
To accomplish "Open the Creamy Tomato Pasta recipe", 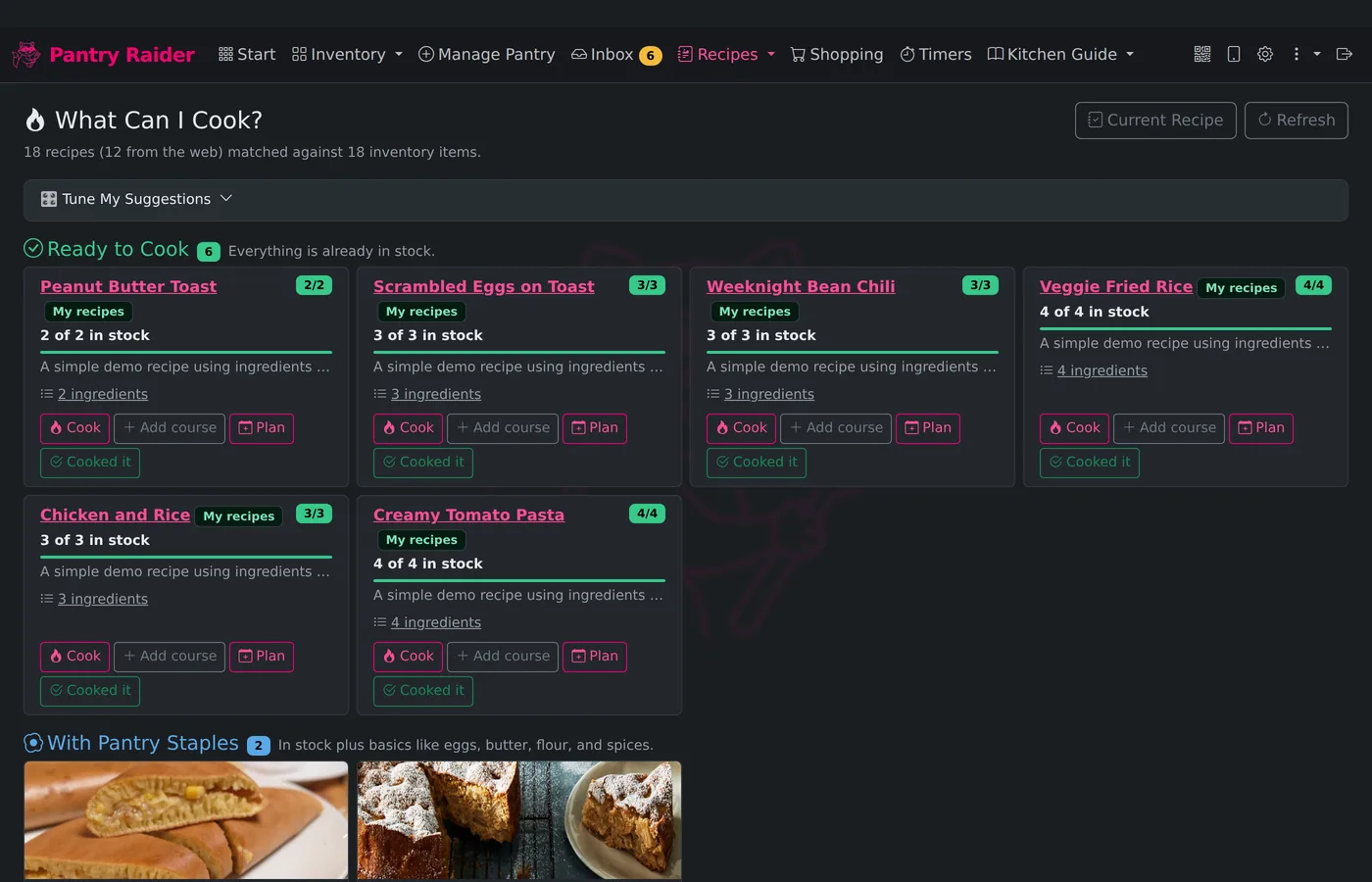I will pos(468,514).
